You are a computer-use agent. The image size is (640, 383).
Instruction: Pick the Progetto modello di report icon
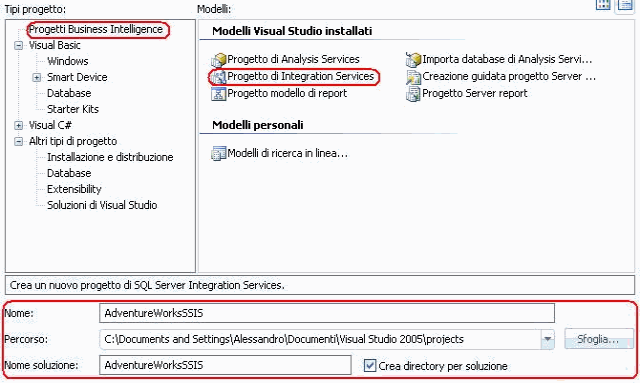coord(219,94)
